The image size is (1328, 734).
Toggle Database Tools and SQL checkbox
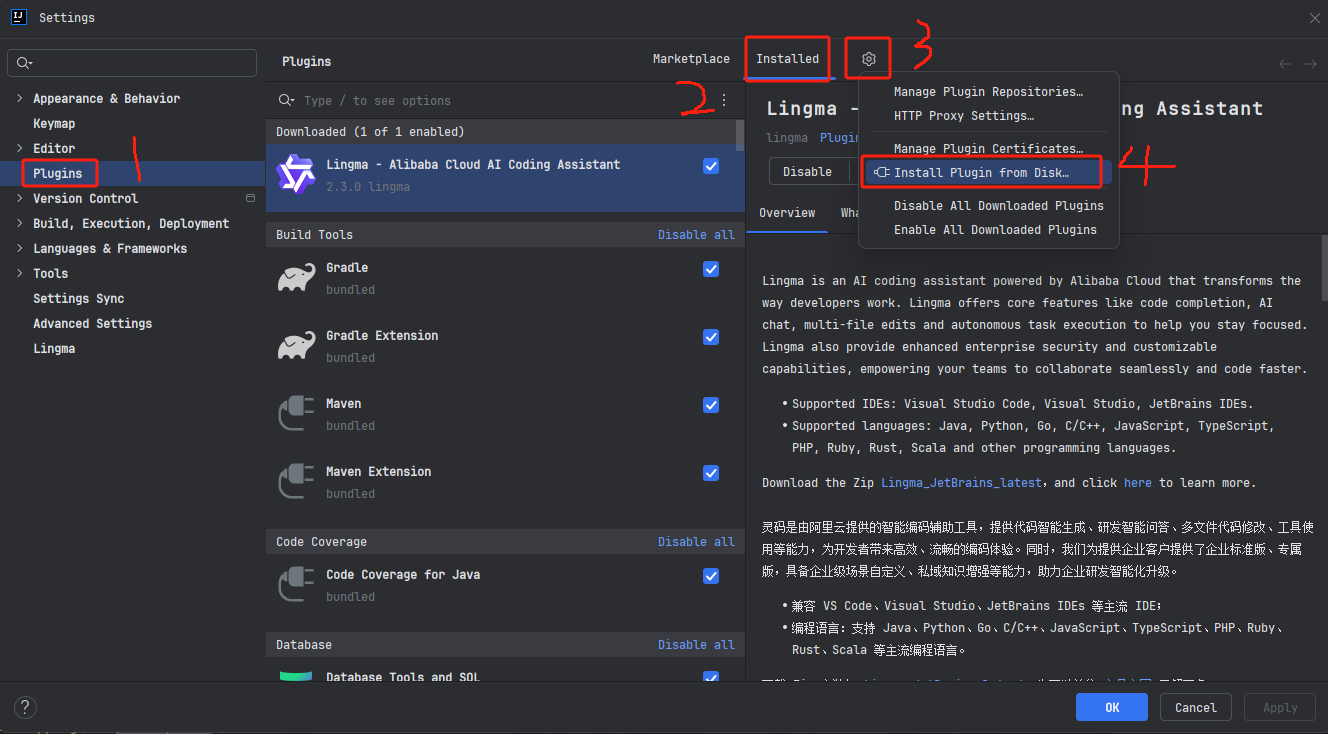pos(711,678)
